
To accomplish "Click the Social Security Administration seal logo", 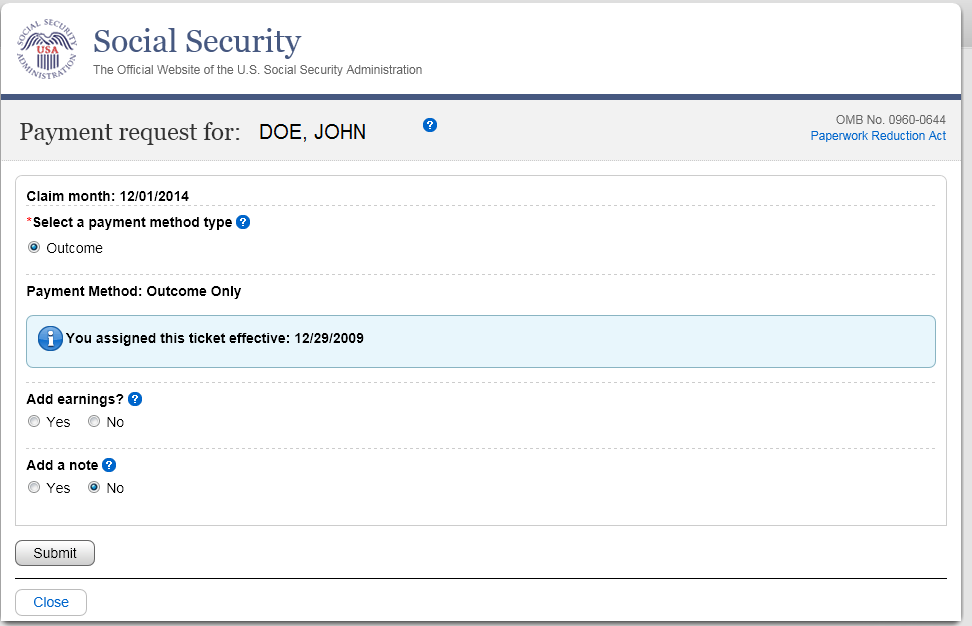I will [47, 49].
